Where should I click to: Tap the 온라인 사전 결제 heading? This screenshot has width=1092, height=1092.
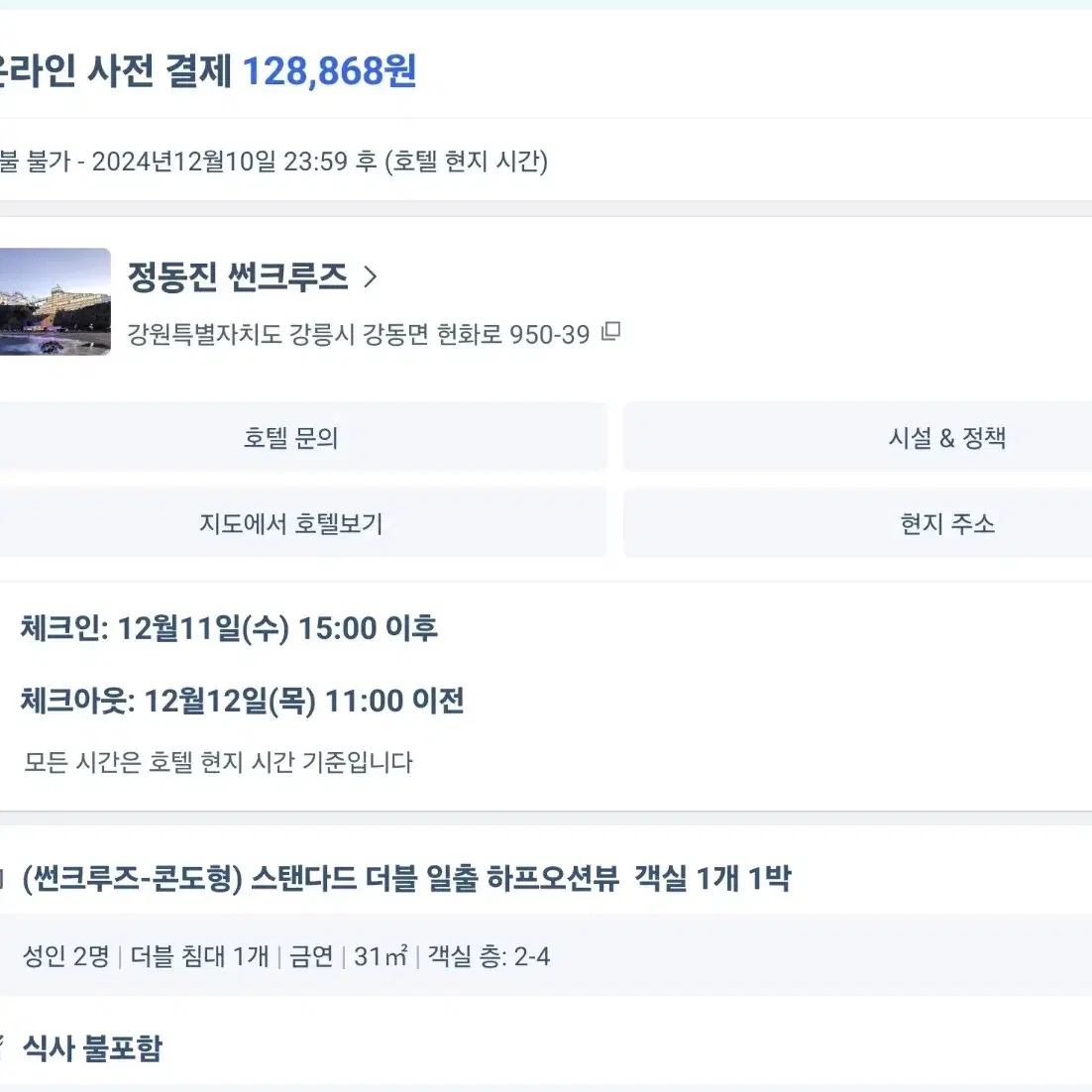pos(116,71)
